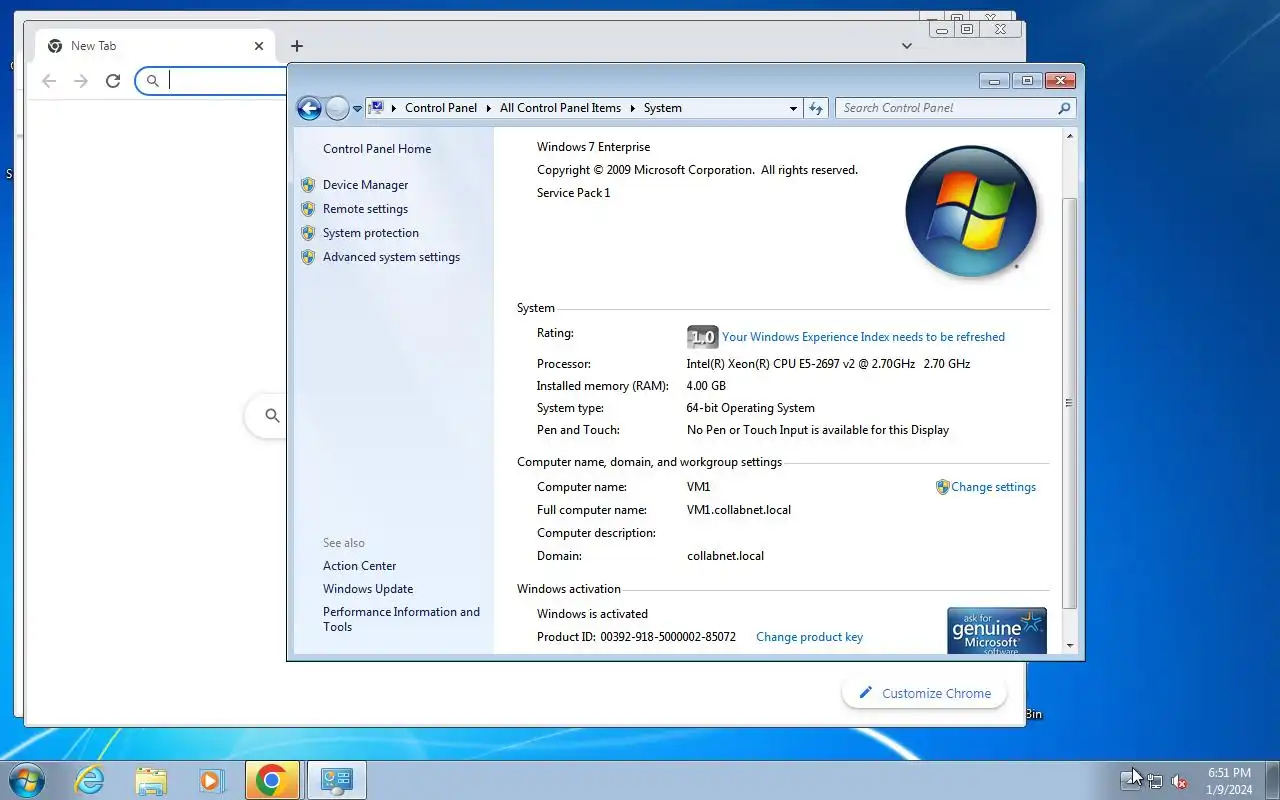The height and width of the screenshot is (800, 1280).
Task: Click shield icon beside Advanced system settings
Action: 308,257
